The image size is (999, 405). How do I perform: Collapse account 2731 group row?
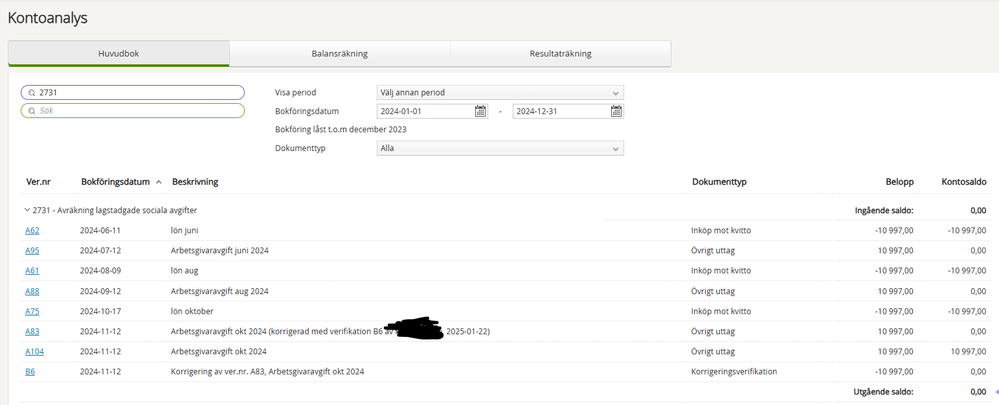point(27,210)
